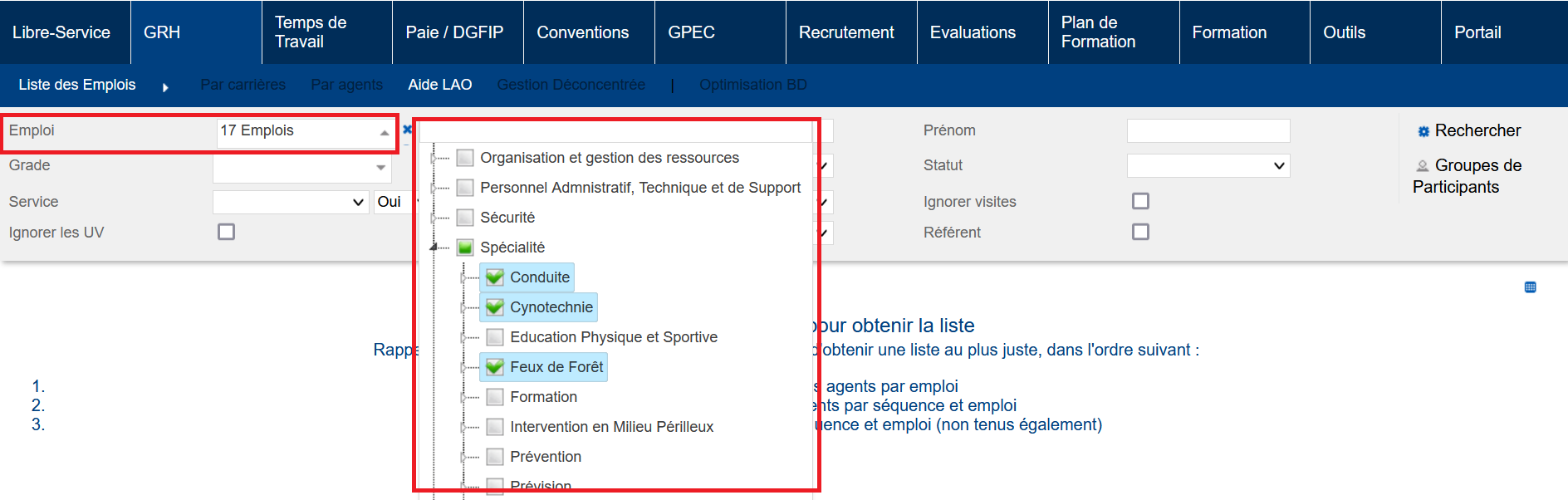The image size is (1568, 500).
Task: Click the Rechercher button label
Action: pos(1477,130)
